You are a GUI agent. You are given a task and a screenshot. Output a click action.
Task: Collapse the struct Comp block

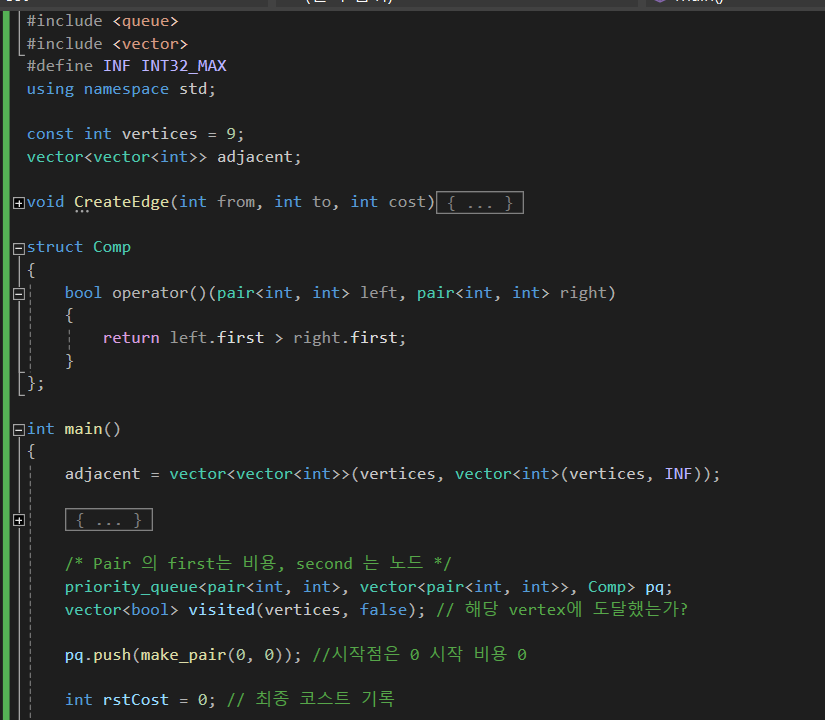coord(18,248)
